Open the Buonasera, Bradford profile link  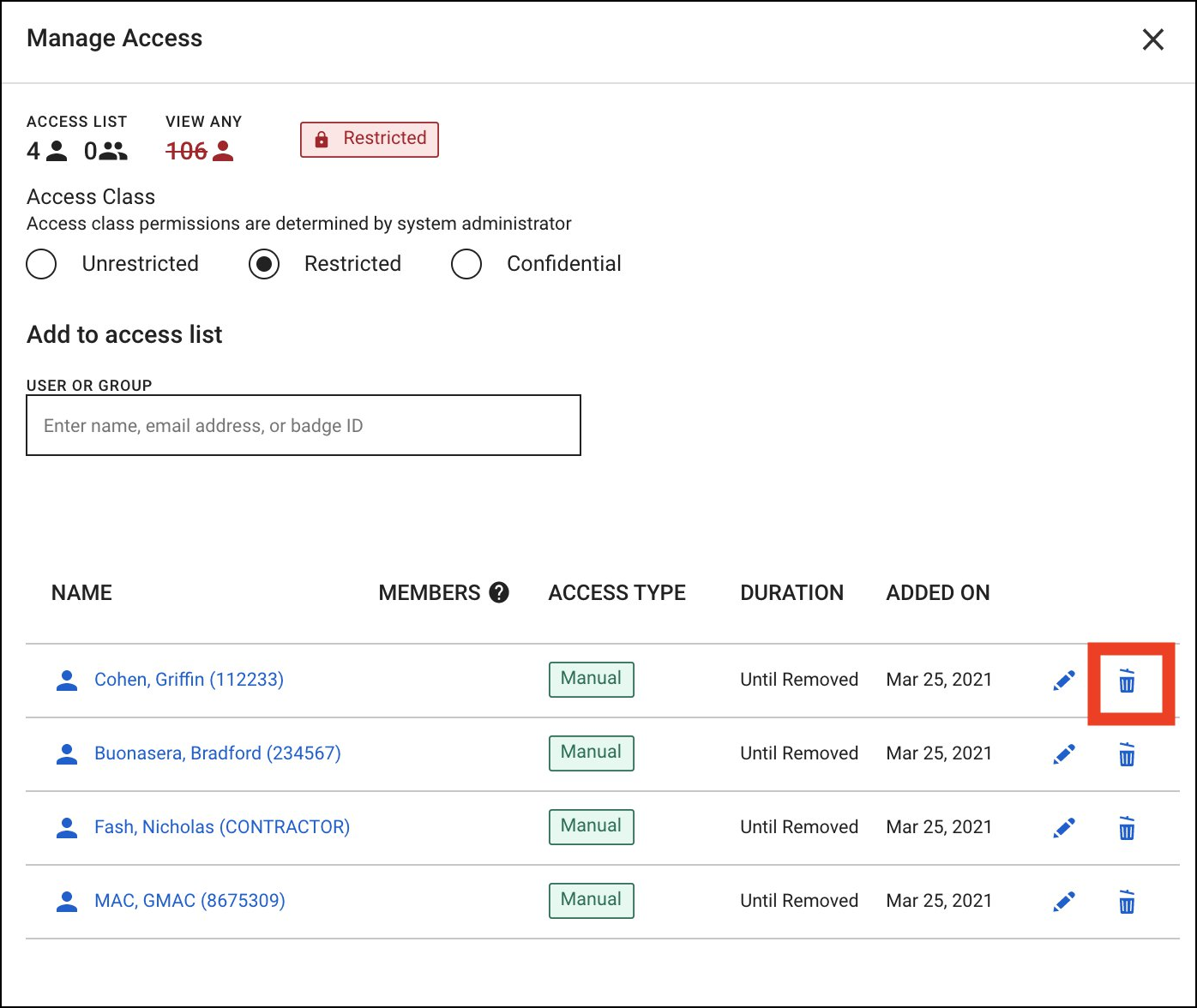217,753
